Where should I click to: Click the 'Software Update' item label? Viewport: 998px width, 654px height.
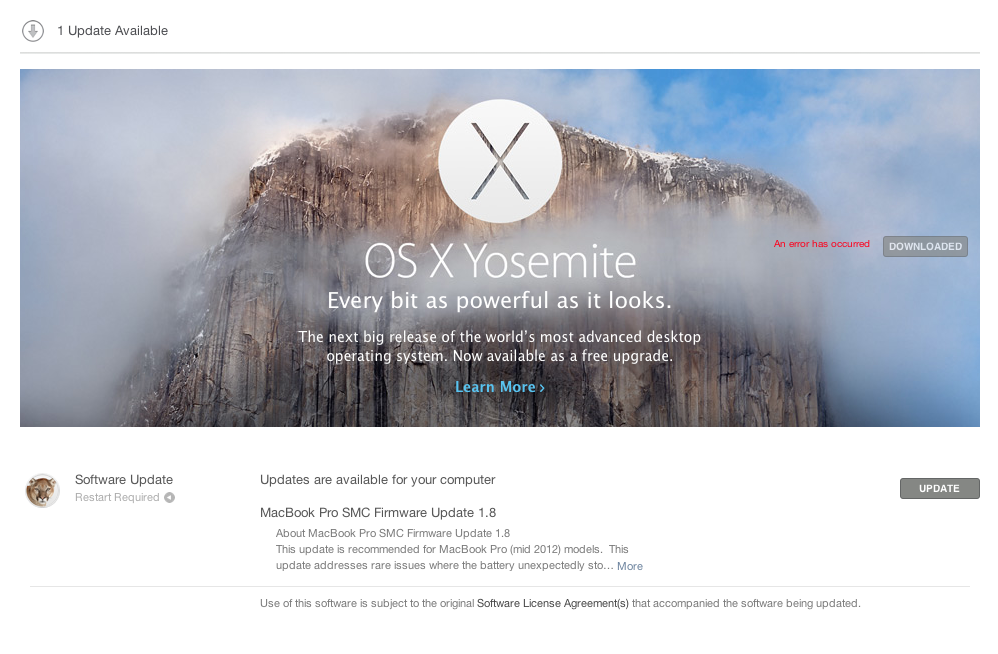click(123, 480)
